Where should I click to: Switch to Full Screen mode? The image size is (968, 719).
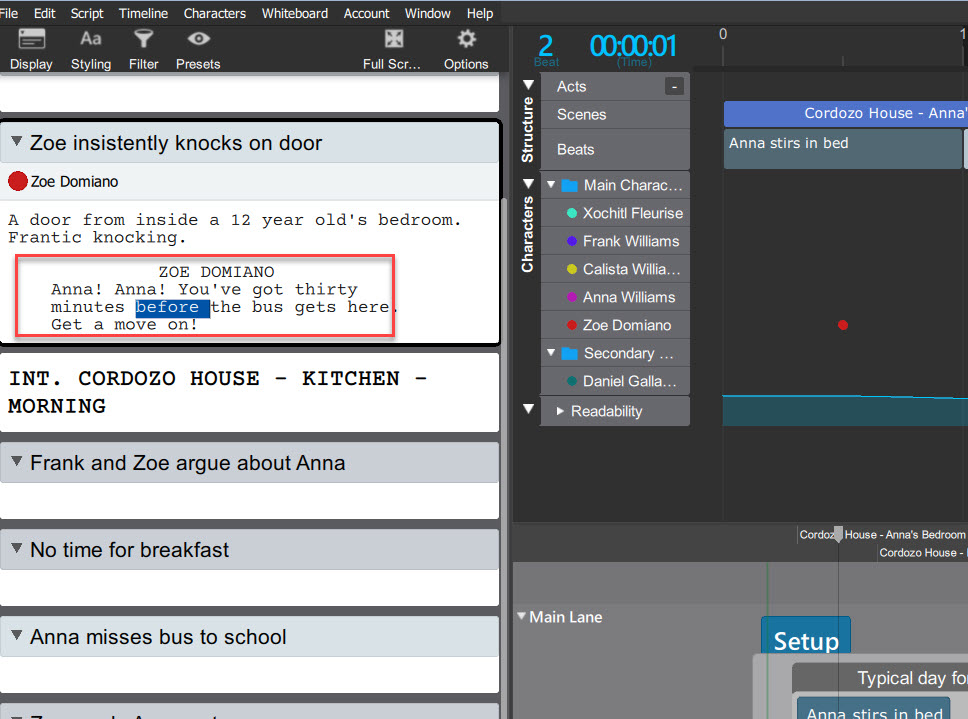(x=393, y=49)
